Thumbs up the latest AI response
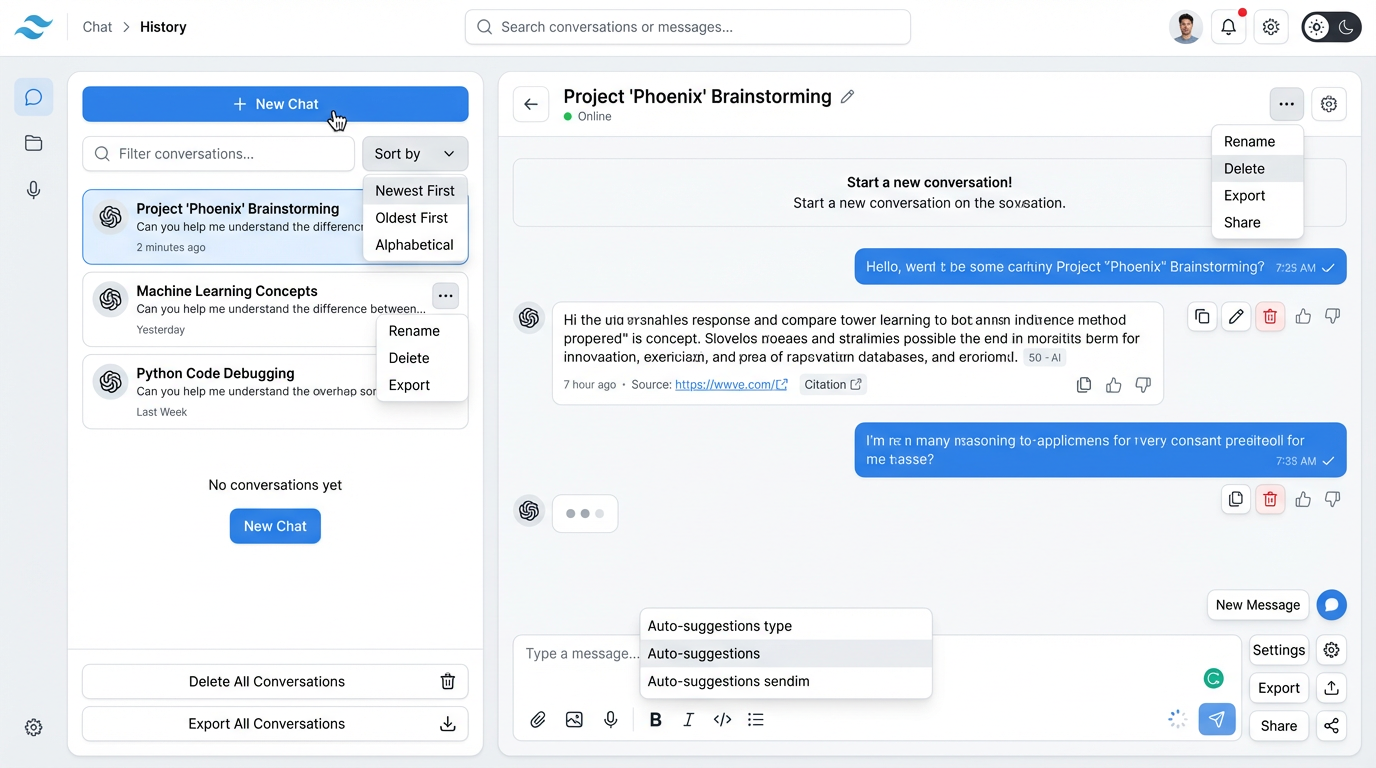 point(1303,499)
